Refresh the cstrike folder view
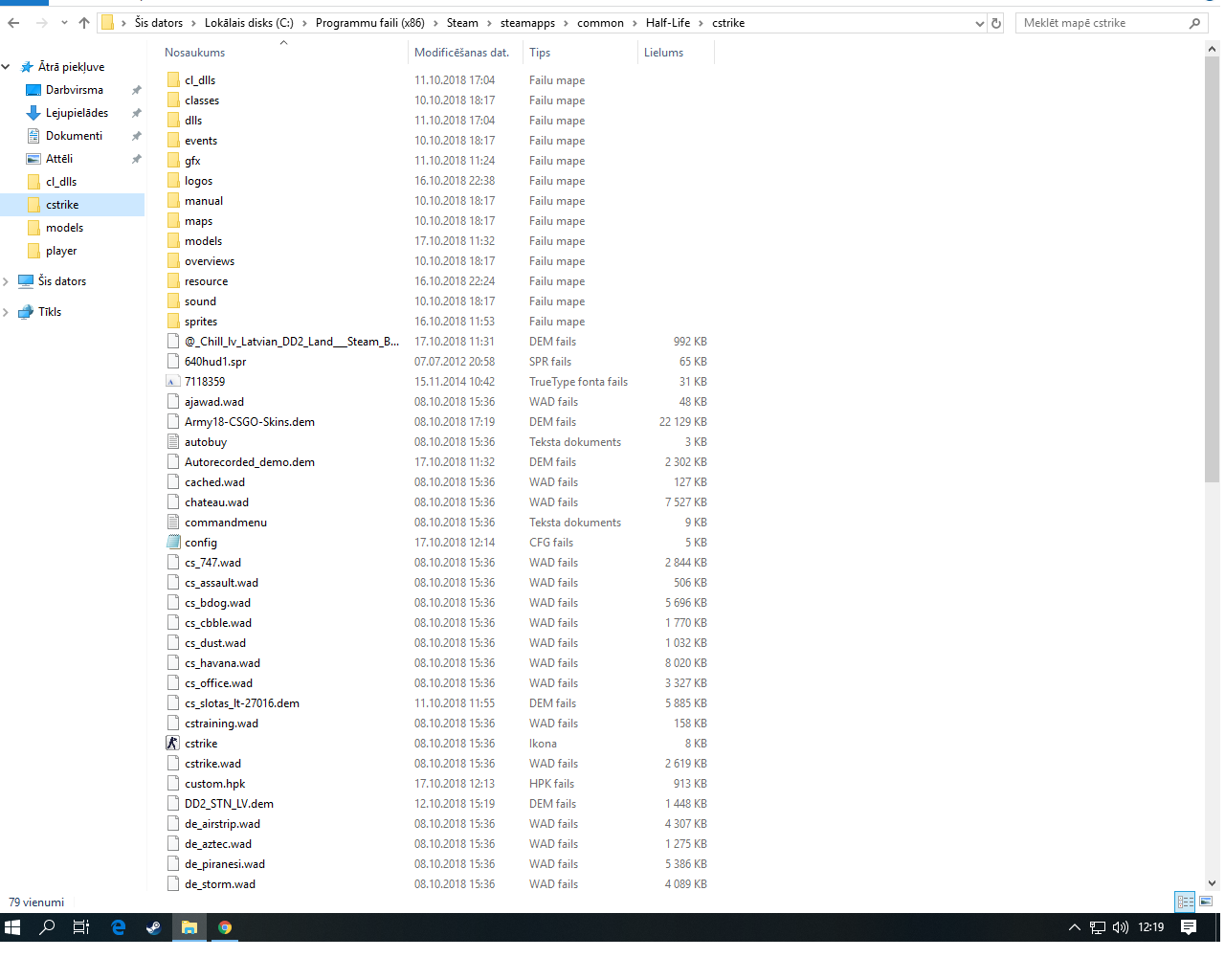 (996, 23)
